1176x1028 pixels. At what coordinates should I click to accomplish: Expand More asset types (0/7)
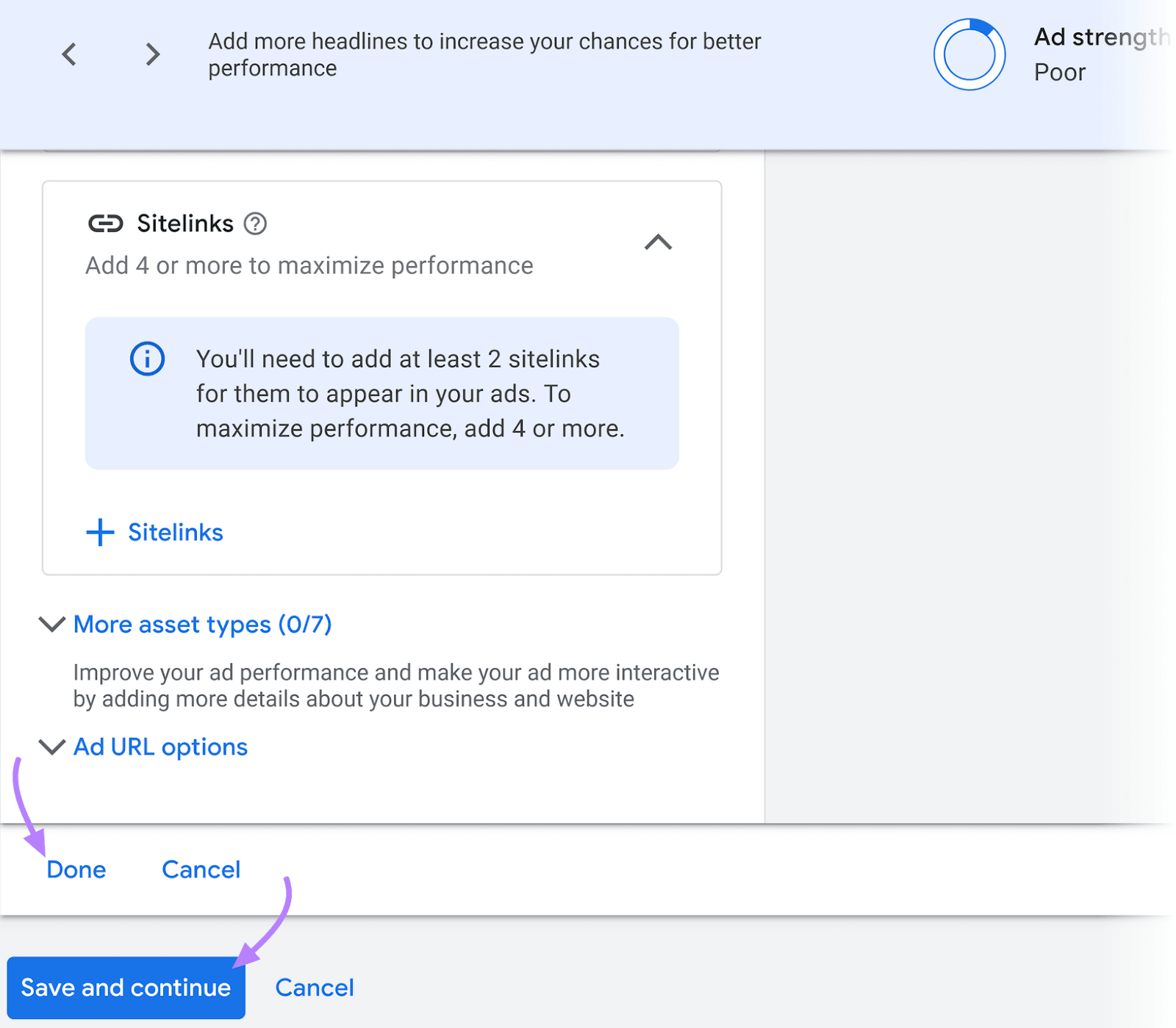coord(201,624)
